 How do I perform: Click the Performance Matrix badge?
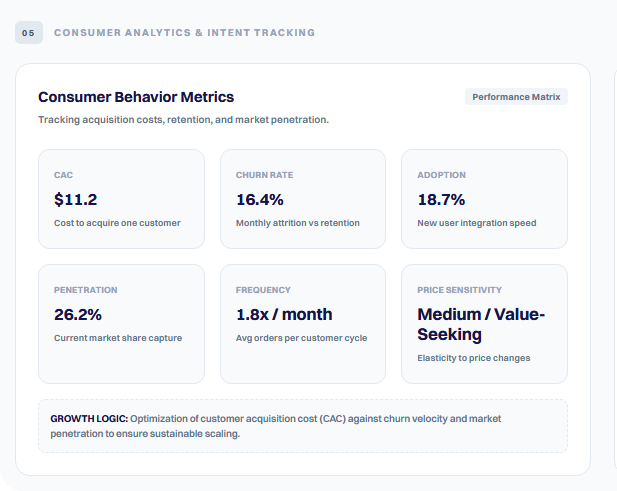(516, 97)
